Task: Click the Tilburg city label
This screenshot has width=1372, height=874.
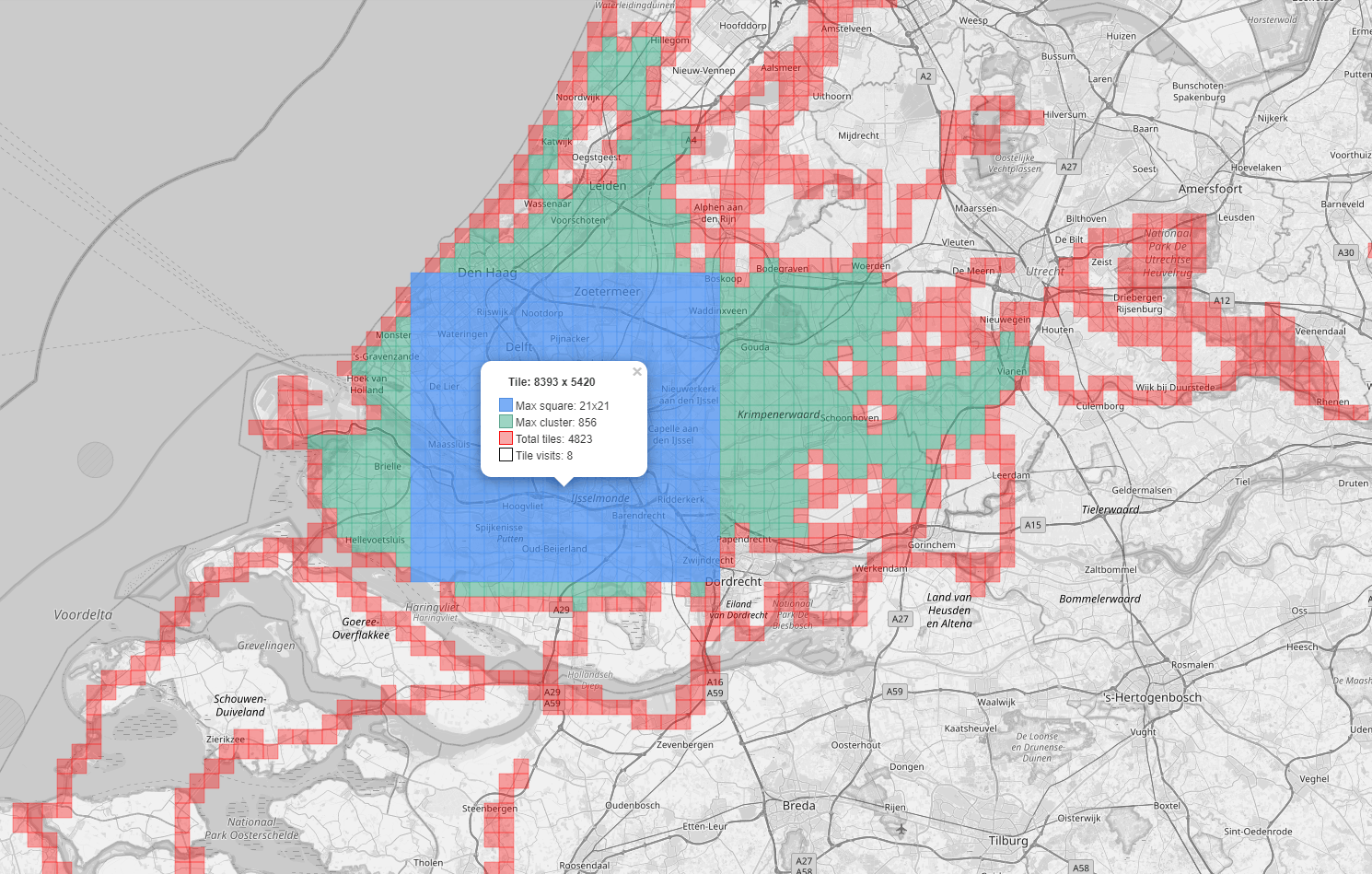Action: (1008, 841)
